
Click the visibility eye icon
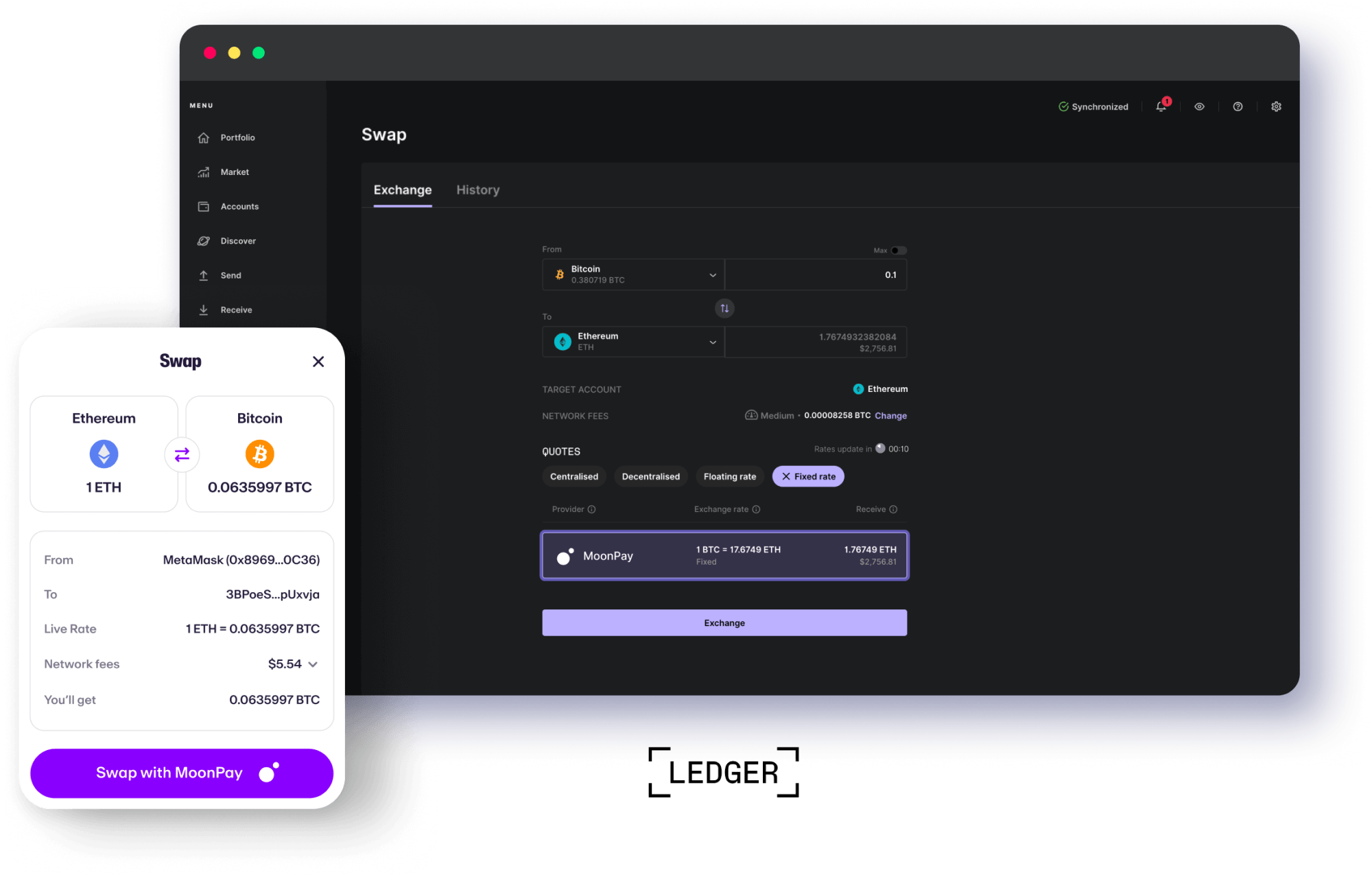click(x=1200, y=107)
